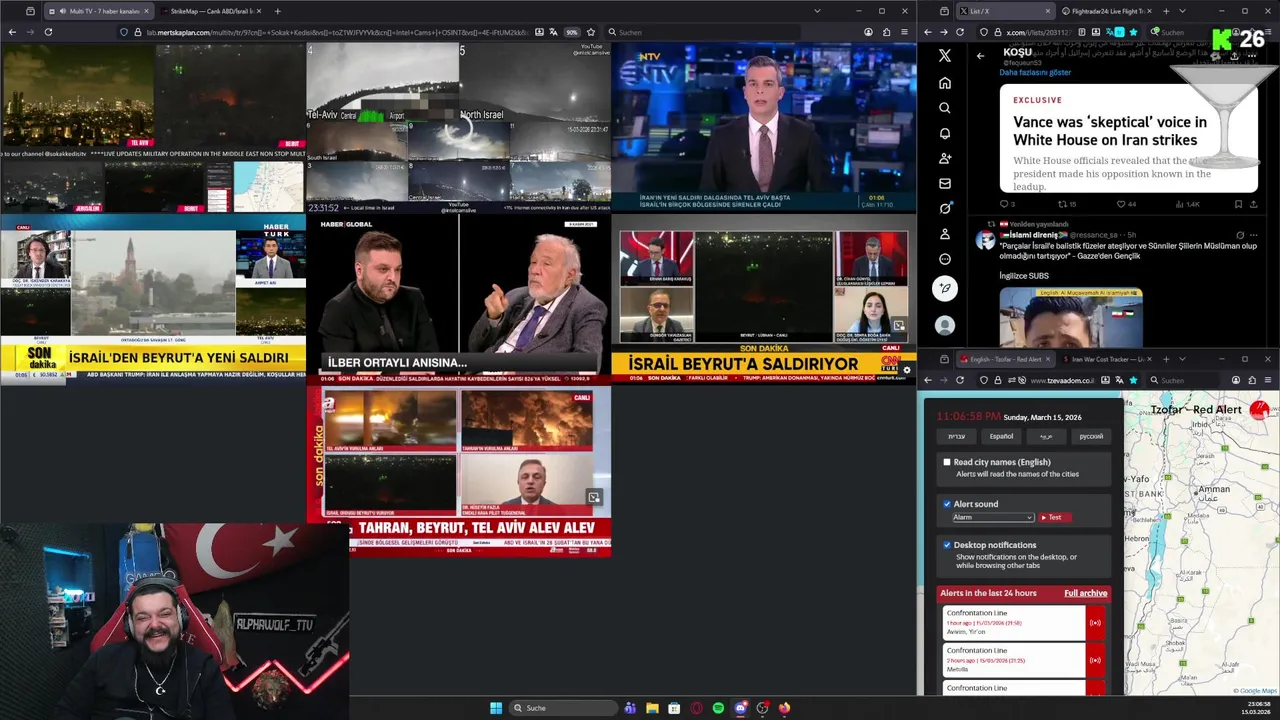
Task: Open X home icon in sidebar
Action: [945, 83]
